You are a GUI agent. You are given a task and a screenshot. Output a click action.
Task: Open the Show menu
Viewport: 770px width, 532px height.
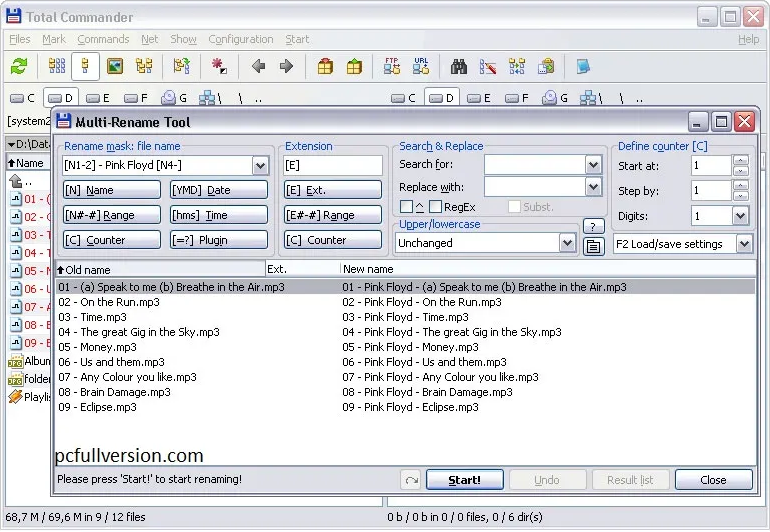coord(183,39)
